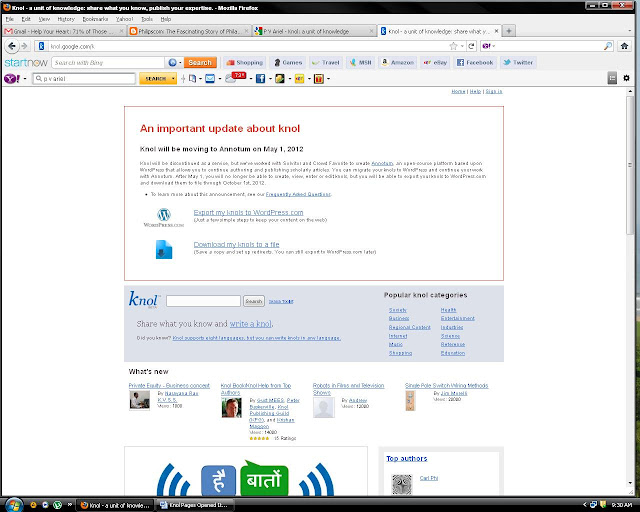Click the blue download file icon
640x512 pixels.
[164, 249]
